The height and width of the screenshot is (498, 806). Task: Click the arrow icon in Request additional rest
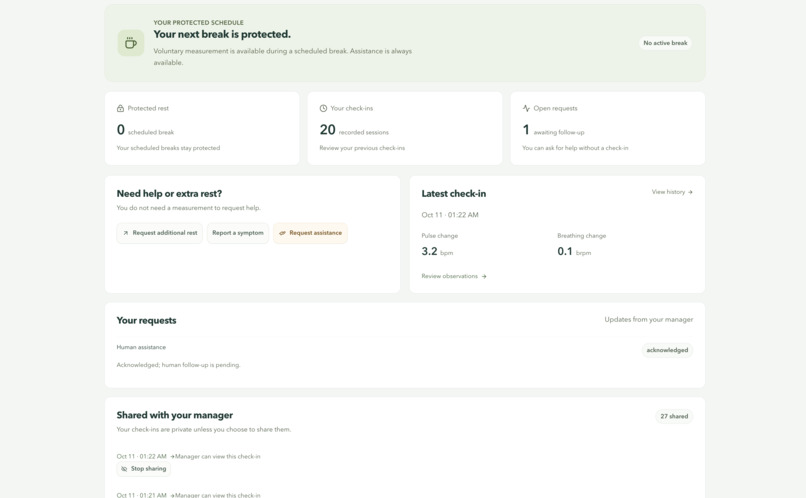click(x=125, y=233)
